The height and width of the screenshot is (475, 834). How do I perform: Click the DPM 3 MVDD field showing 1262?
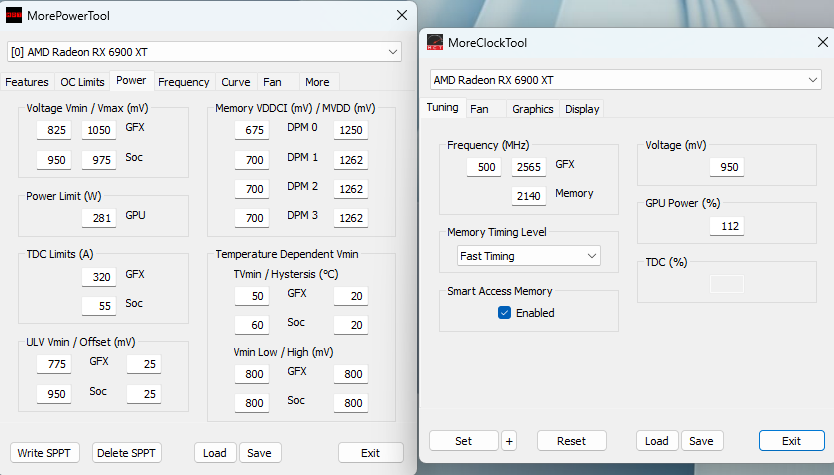tap(351, 218)
